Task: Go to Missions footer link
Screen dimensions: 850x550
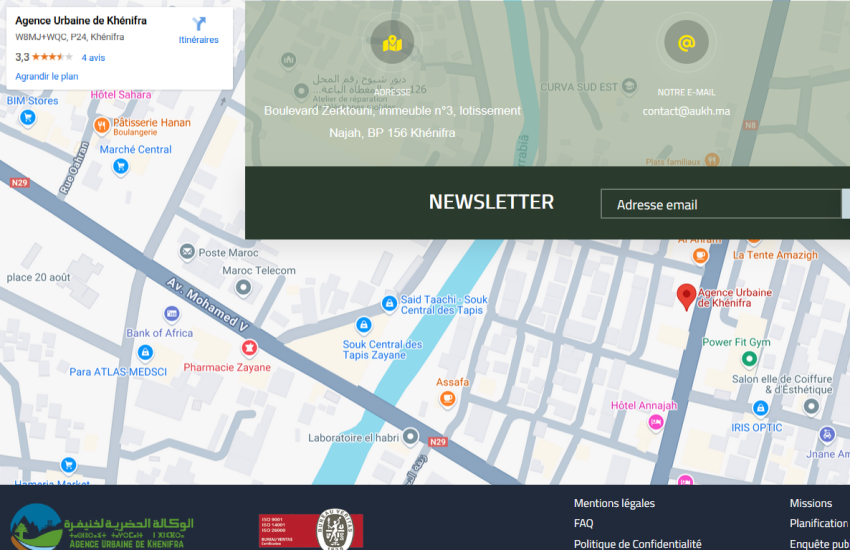Action: [810, 503]
